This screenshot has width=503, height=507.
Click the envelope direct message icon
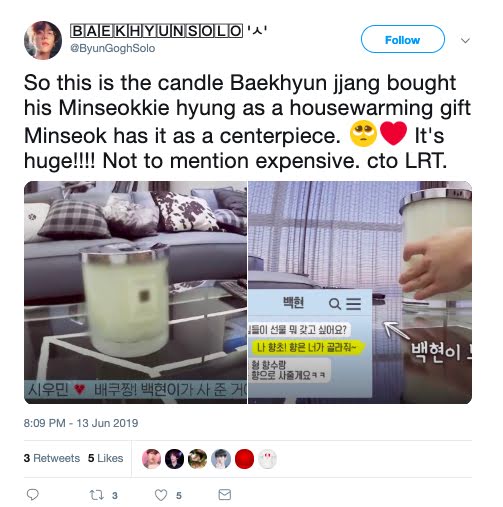224,494
